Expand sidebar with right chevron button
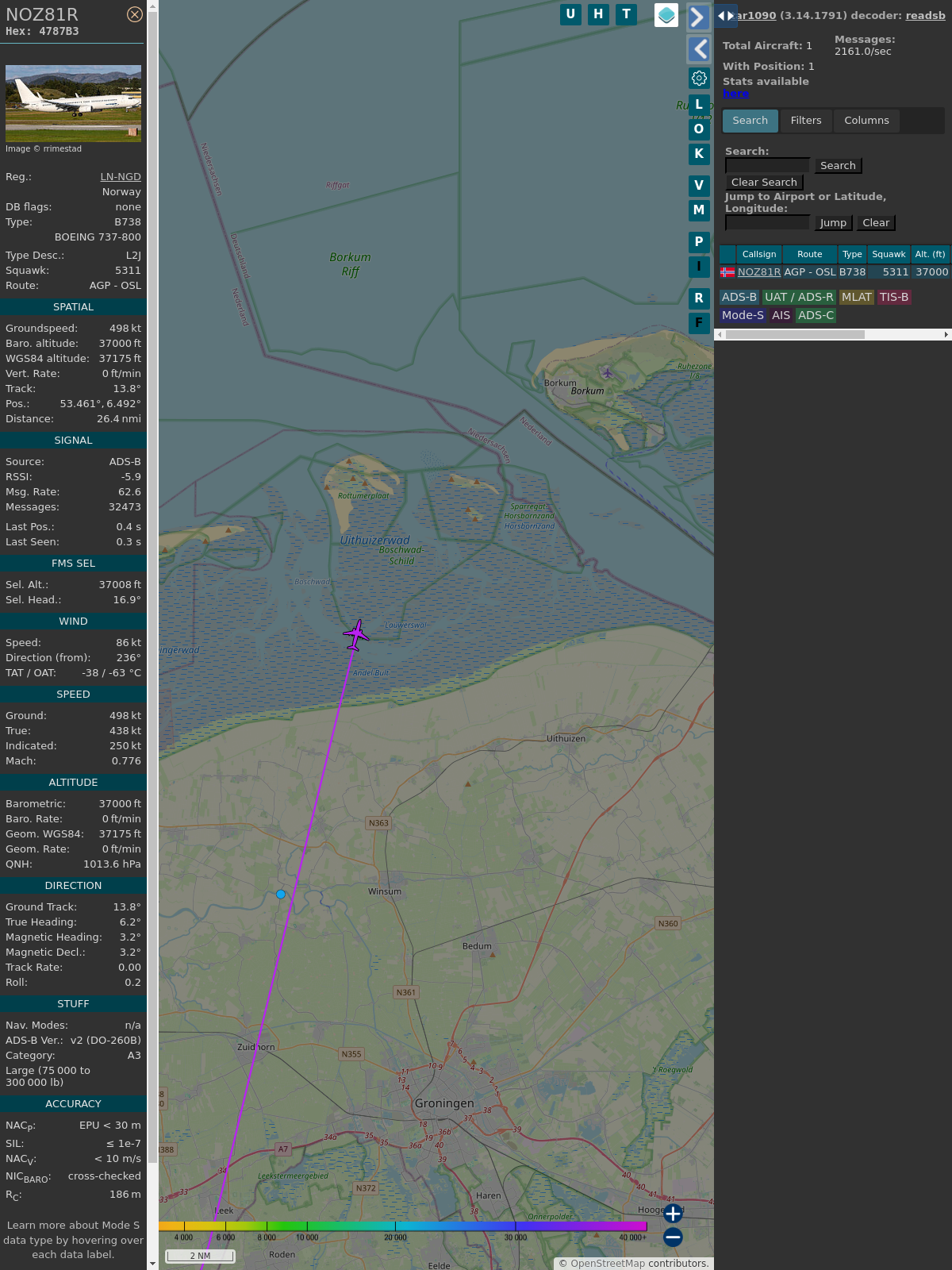This screenshot has height=1270, width=952. point(698,17)
